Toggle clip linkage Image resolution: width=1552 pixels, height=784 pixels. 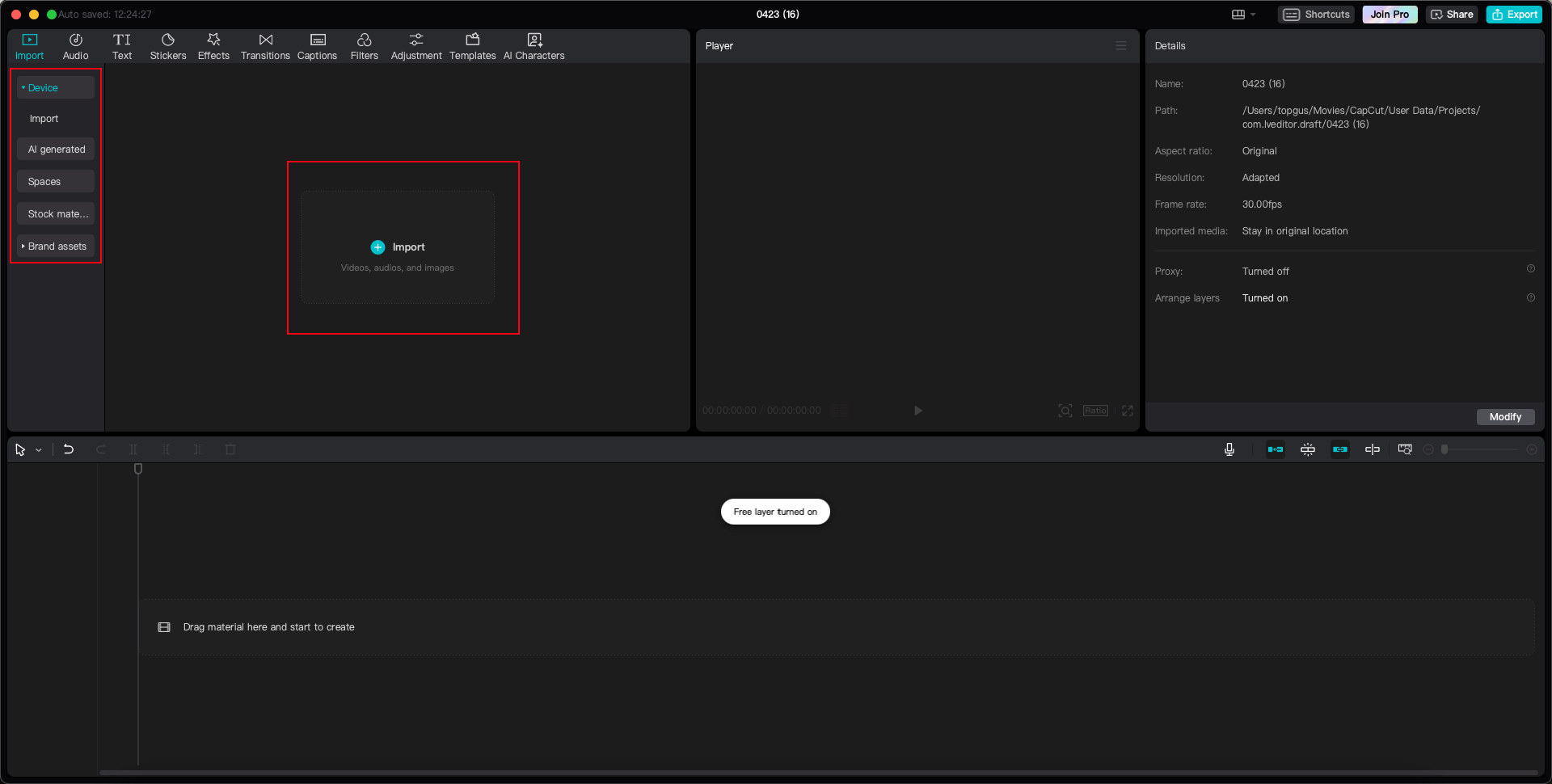[x=1340, y=449]
